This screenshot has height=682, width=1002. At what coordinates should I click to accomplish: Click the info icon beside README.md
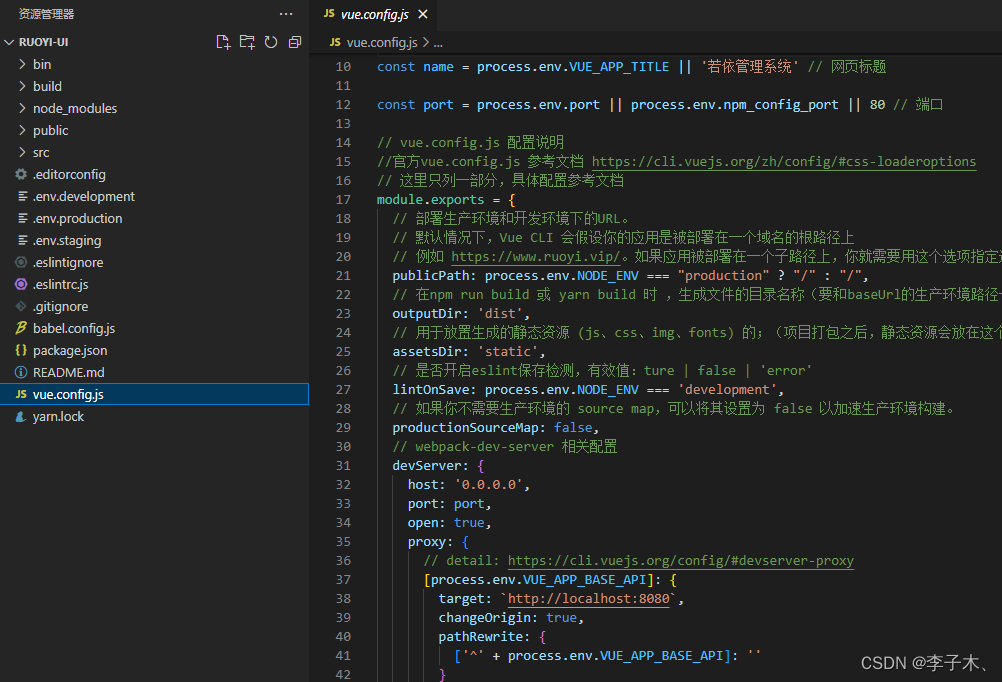pos(21,372)
